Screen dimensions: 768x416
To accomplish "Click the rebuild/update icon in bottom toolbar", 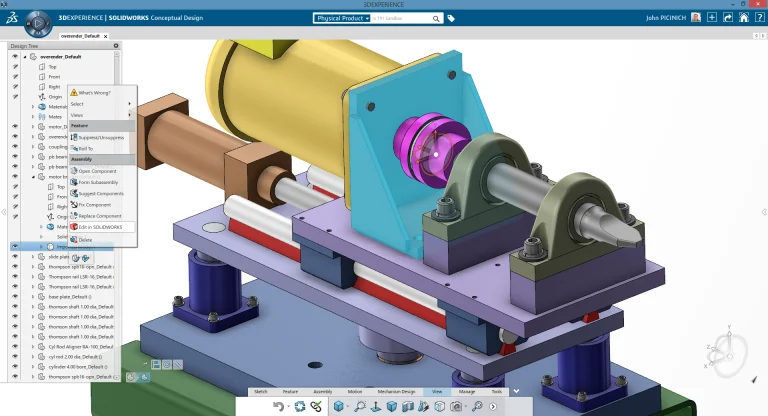I will point(299,406).
